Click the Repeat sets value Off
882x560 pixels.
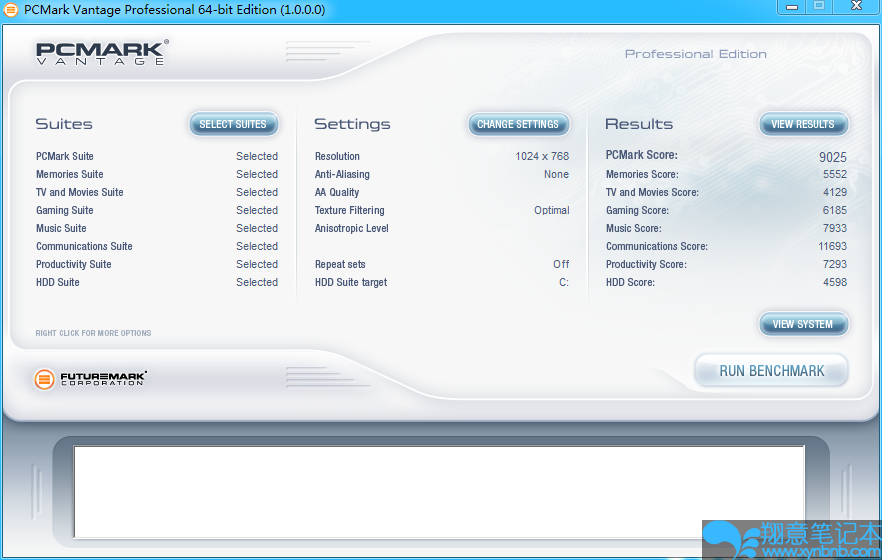561,264
